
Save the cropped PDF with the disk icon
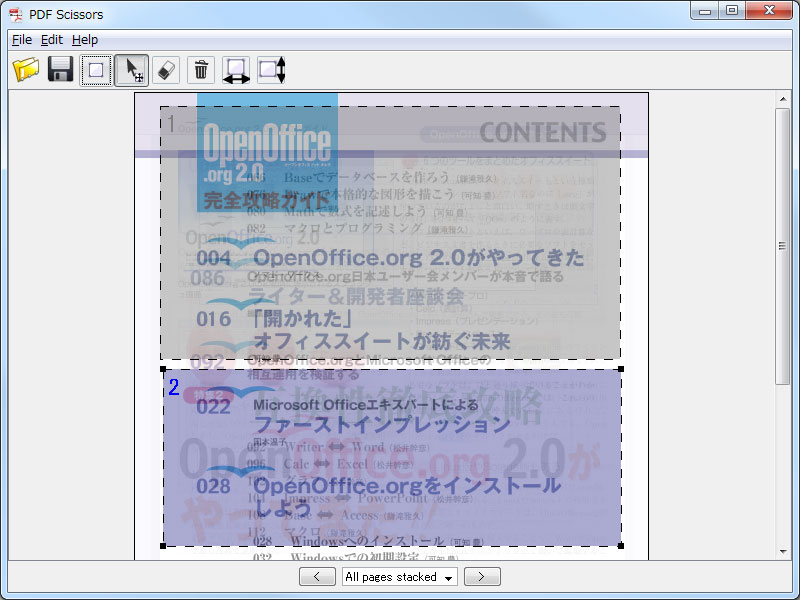[60, 70]
